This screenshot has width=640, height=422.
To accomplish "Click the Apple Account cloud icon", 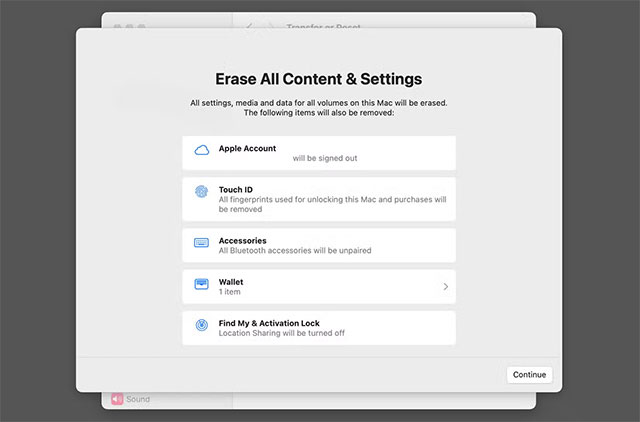I will (x=202, y=150).
